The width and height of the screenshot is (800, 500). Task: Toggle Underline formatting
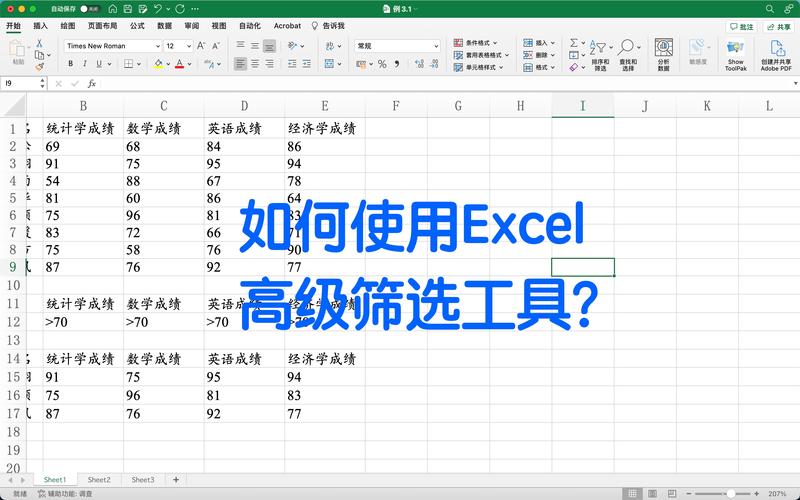pyautogui.click(x=99, y=64)
